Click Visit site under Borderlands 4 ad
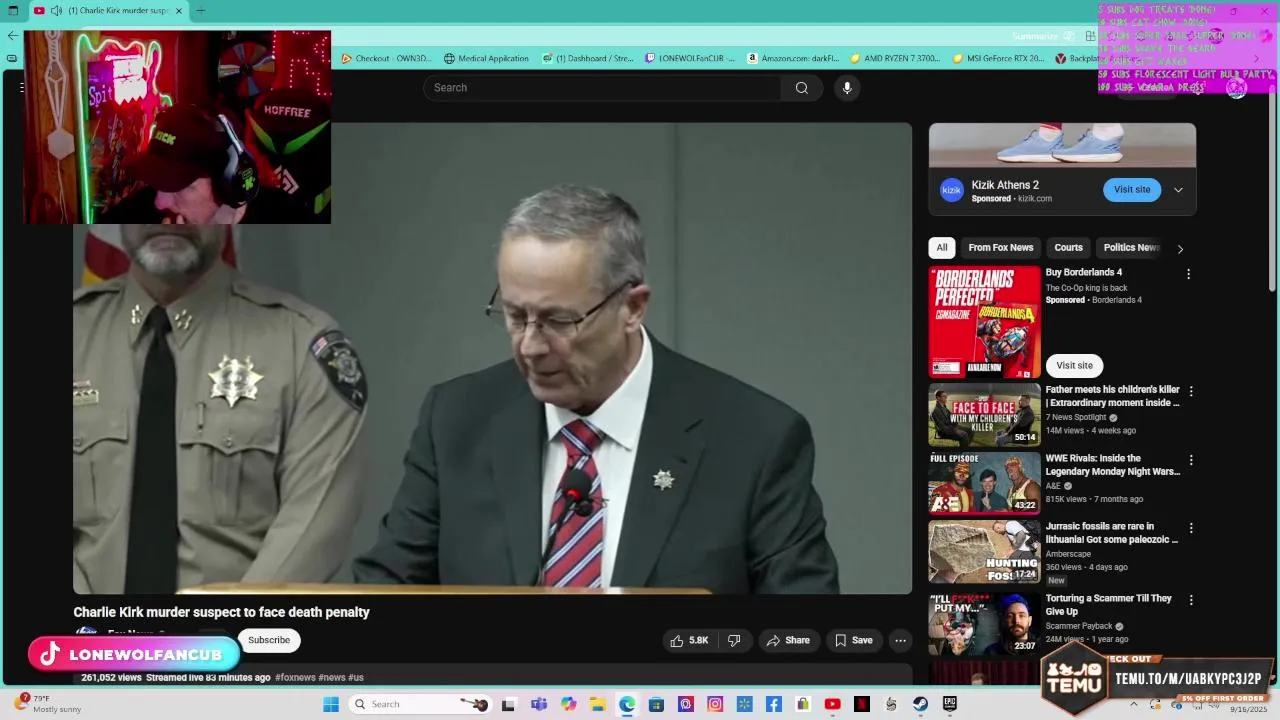The width and height of the screenshot is (1280, 720). (x=1074, y=365)
